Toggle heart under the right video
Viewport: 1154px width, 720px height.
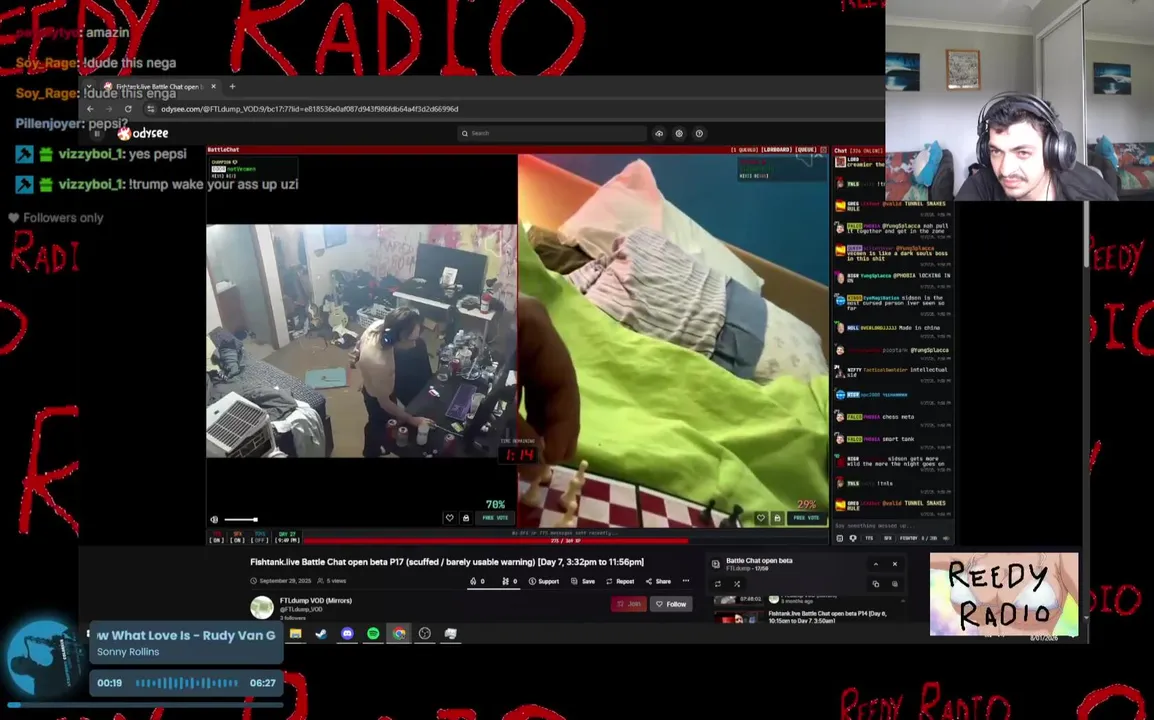(761, 518)
